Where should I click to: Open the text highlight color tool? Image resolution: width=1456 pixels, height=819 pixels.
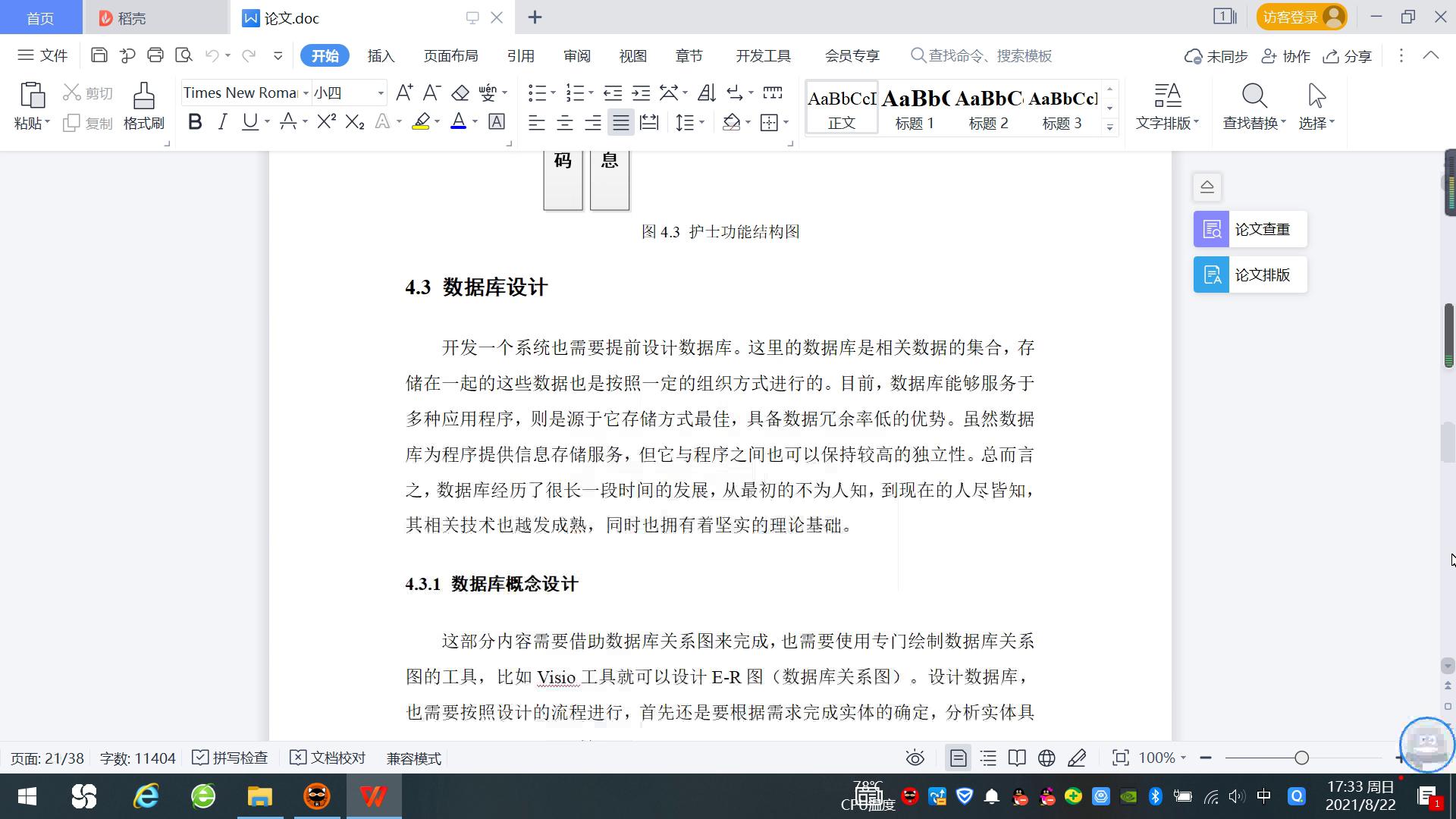coord(423,121)
